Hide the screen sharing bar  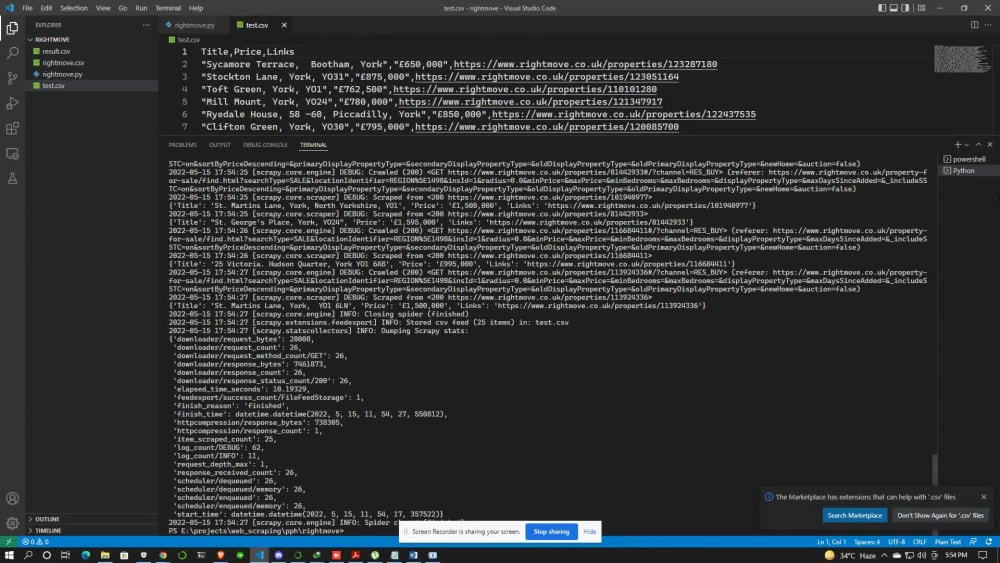click(589, 531)
